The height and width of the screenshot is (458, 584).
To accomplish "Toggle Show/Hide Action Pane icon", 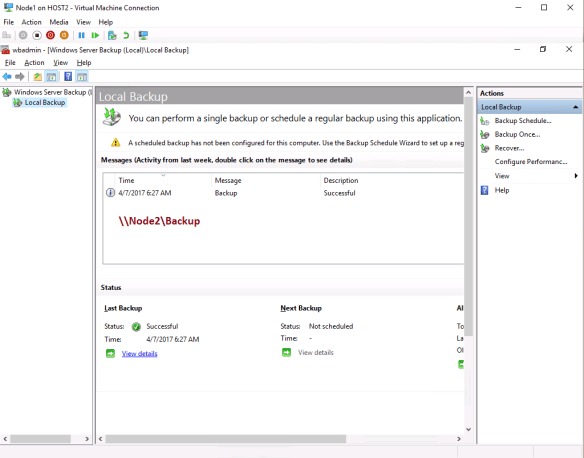I will [x=82, y=77].
